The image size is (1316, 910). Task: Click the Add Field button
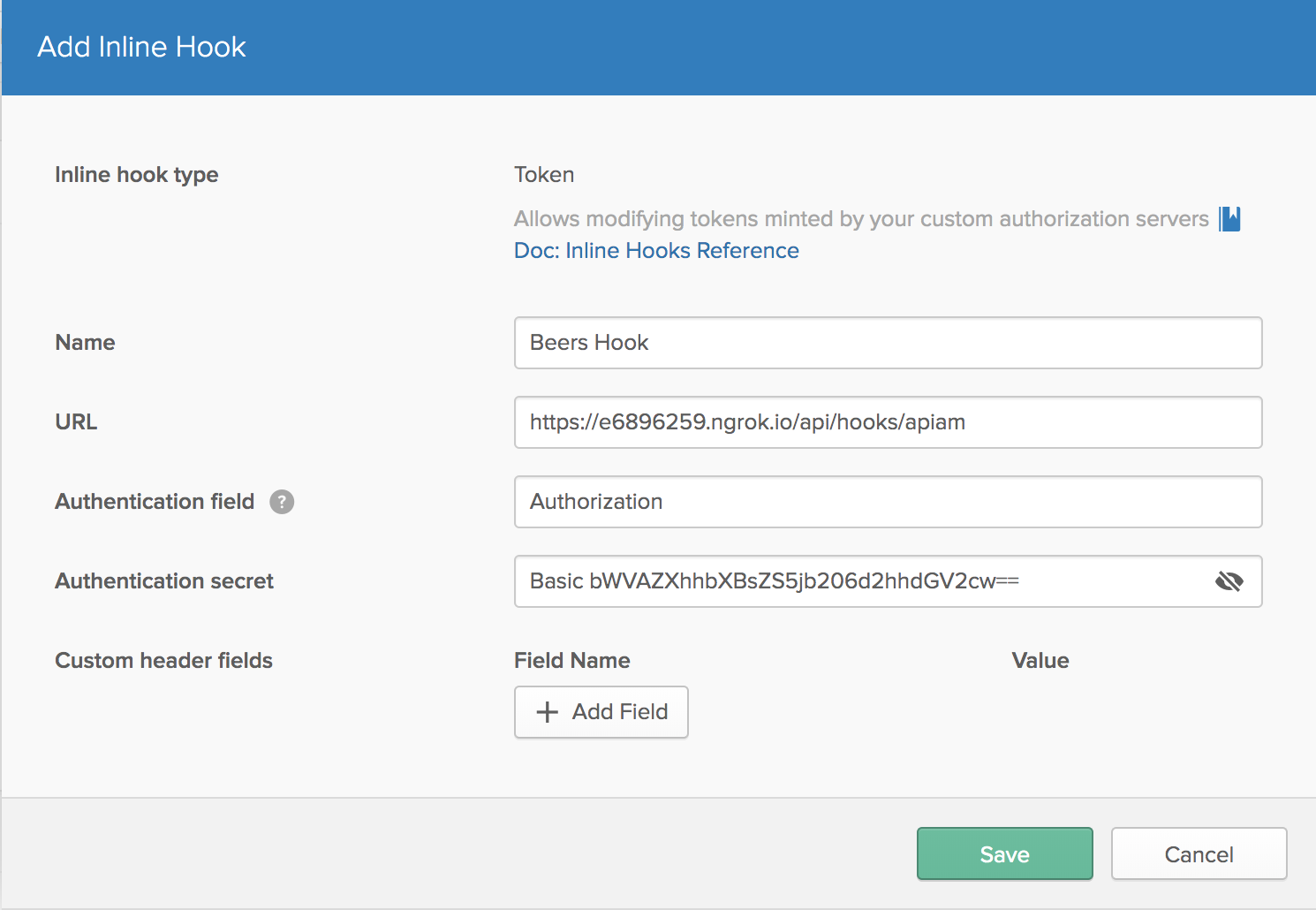(x=601, y=712)
